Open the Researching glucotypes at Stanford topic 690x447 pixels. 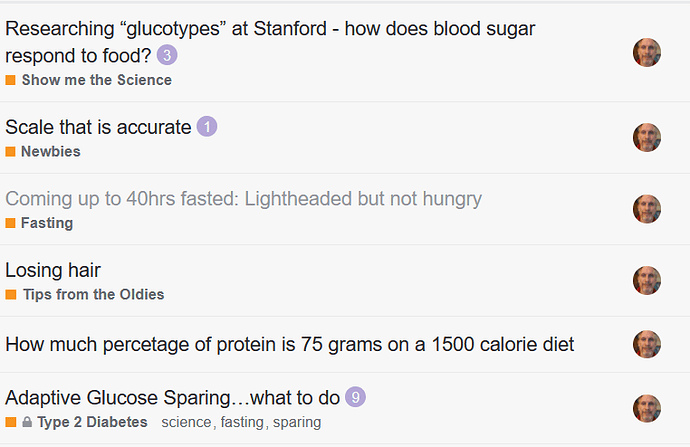pos(270,42)
